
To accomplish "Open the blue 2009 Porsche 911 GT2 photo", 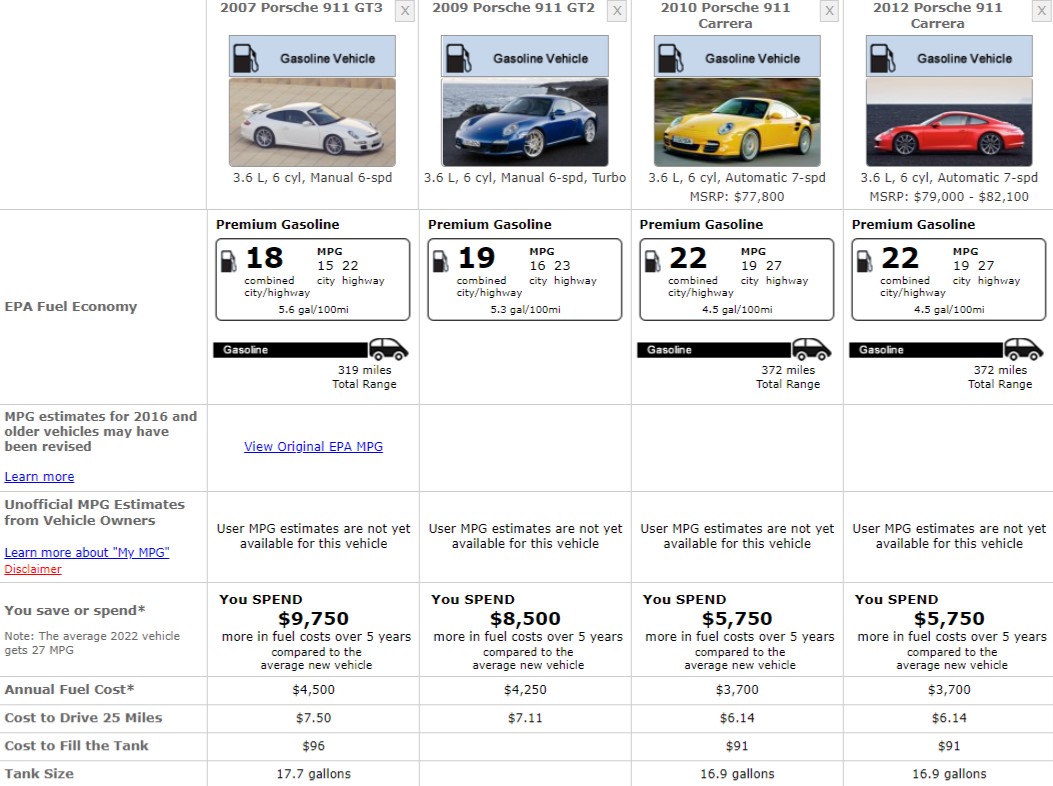I will (525, 122).
